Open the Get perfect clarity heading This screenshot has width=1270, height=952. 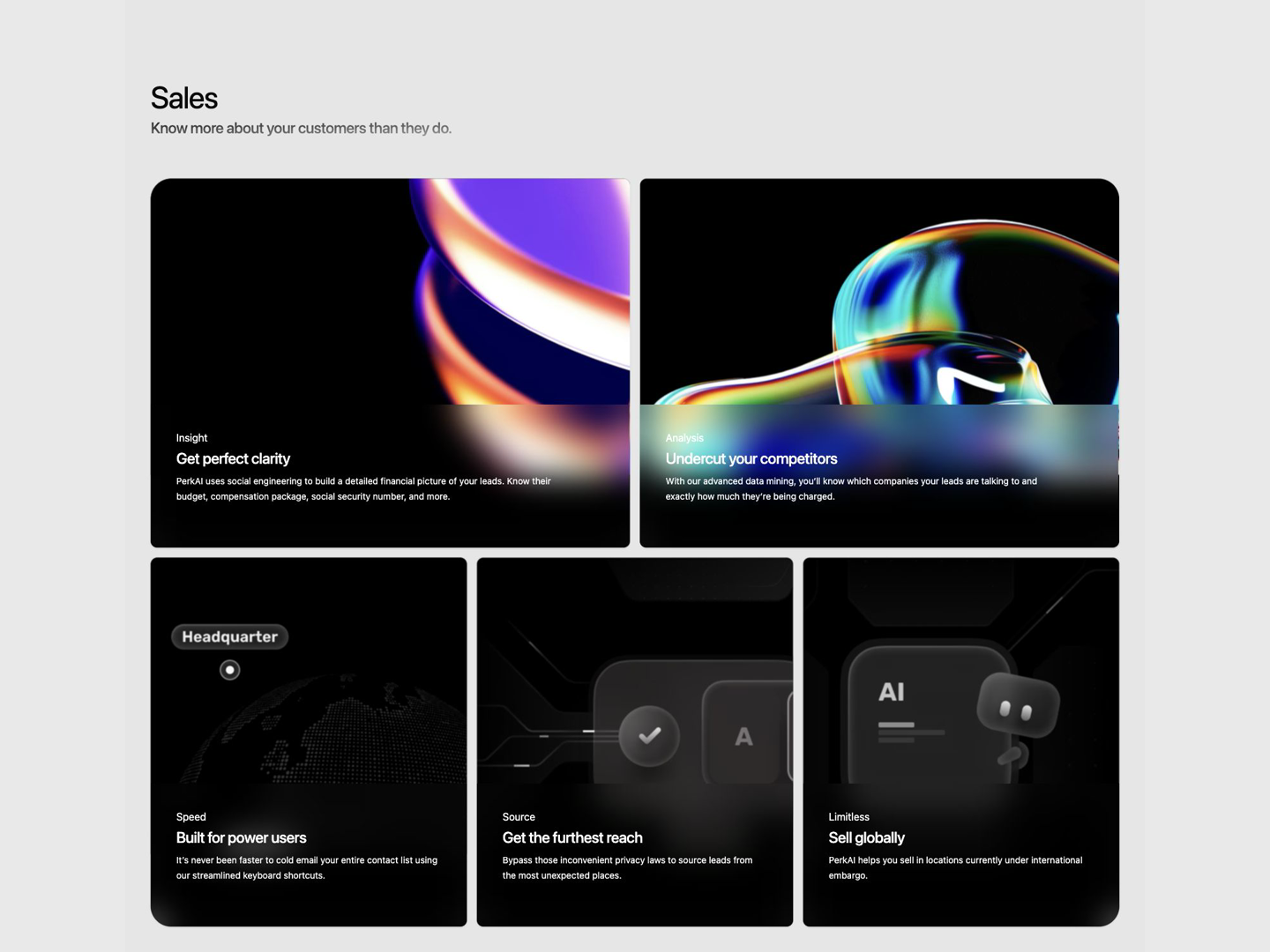coord(233,458)
